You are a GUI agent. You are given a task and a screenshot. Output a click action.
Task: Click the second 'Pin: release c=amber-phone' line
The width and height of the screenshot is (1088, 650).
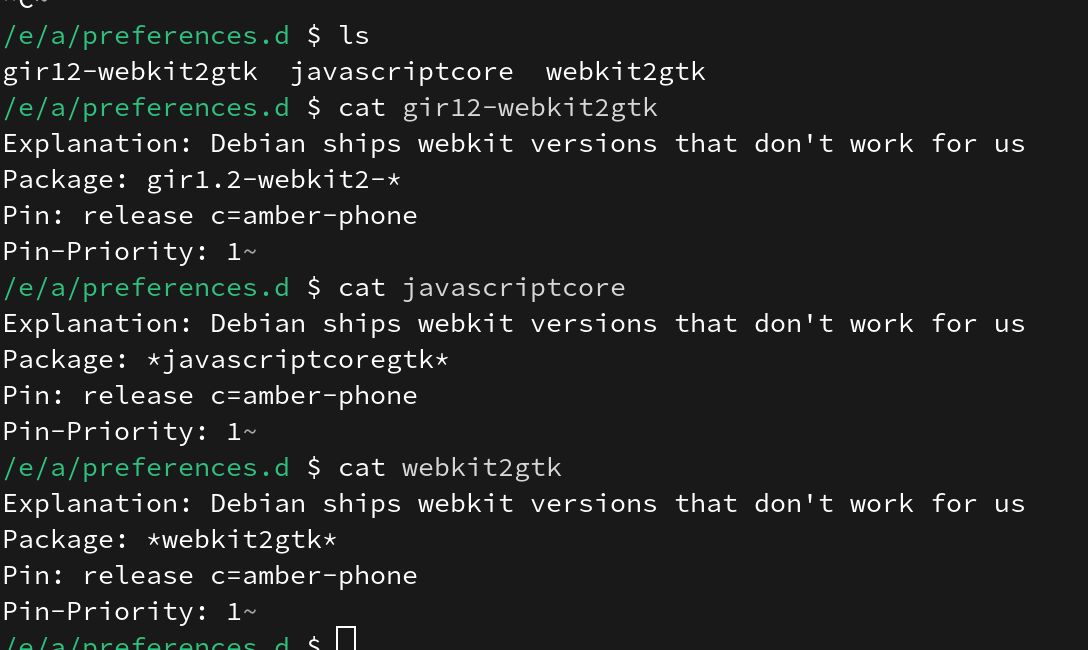click(x=210, y=395)
